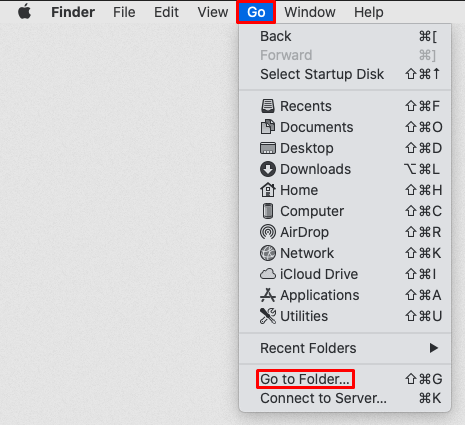The height and width of the screenshot is (425, 465).
Task: Click the Recents stack icon
Action: coord(268,106)
